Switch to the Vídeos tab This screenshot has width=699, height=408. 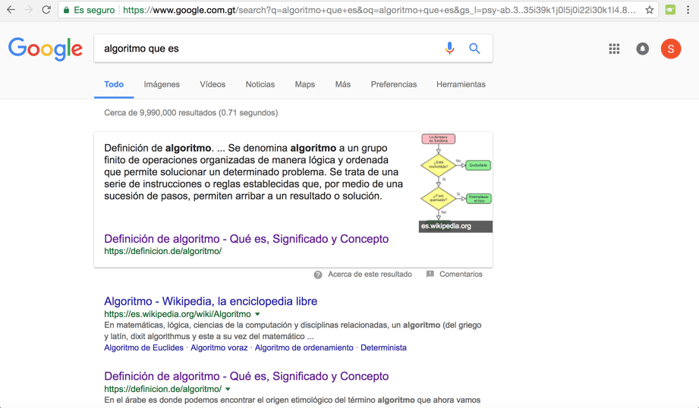click(213, 84)
